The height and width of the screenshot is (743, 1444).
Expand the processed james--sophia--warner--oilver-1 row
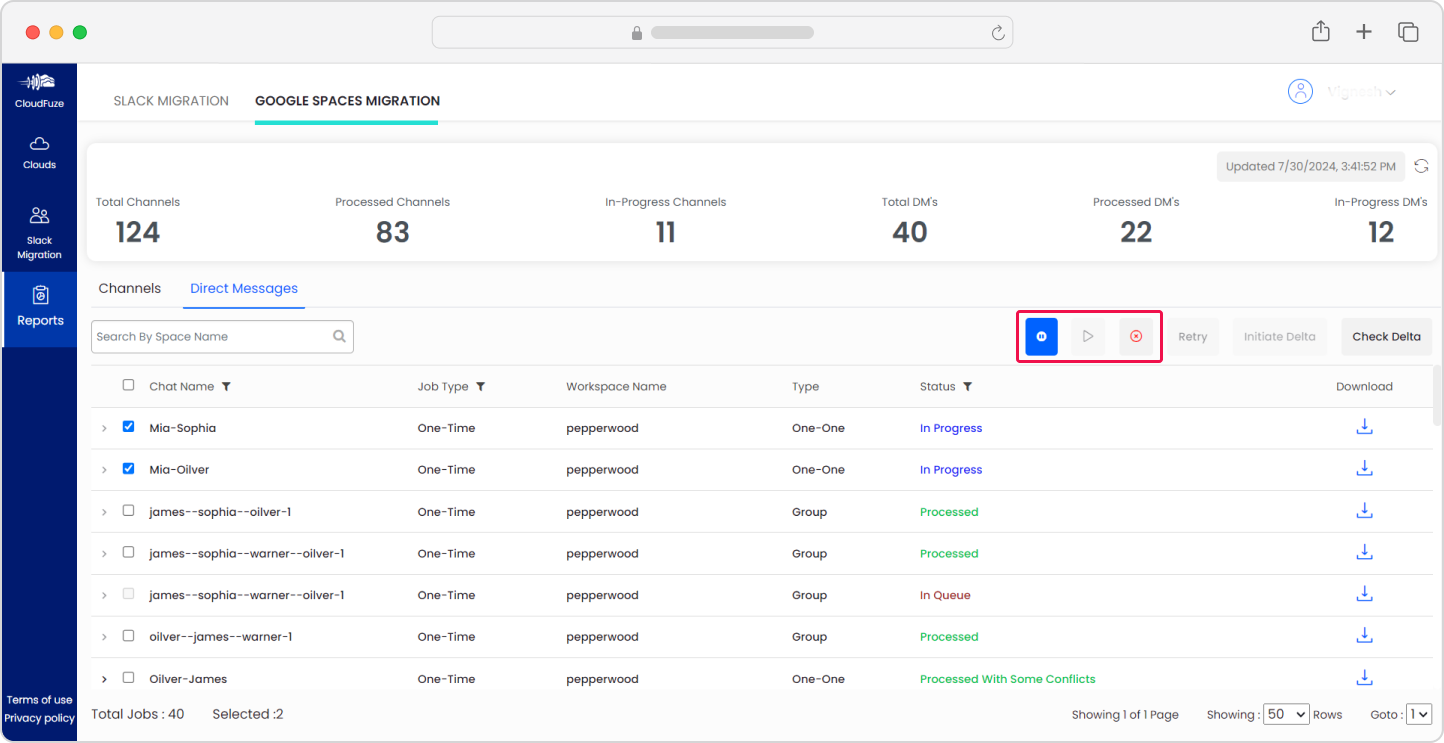[x=104, y=554]
